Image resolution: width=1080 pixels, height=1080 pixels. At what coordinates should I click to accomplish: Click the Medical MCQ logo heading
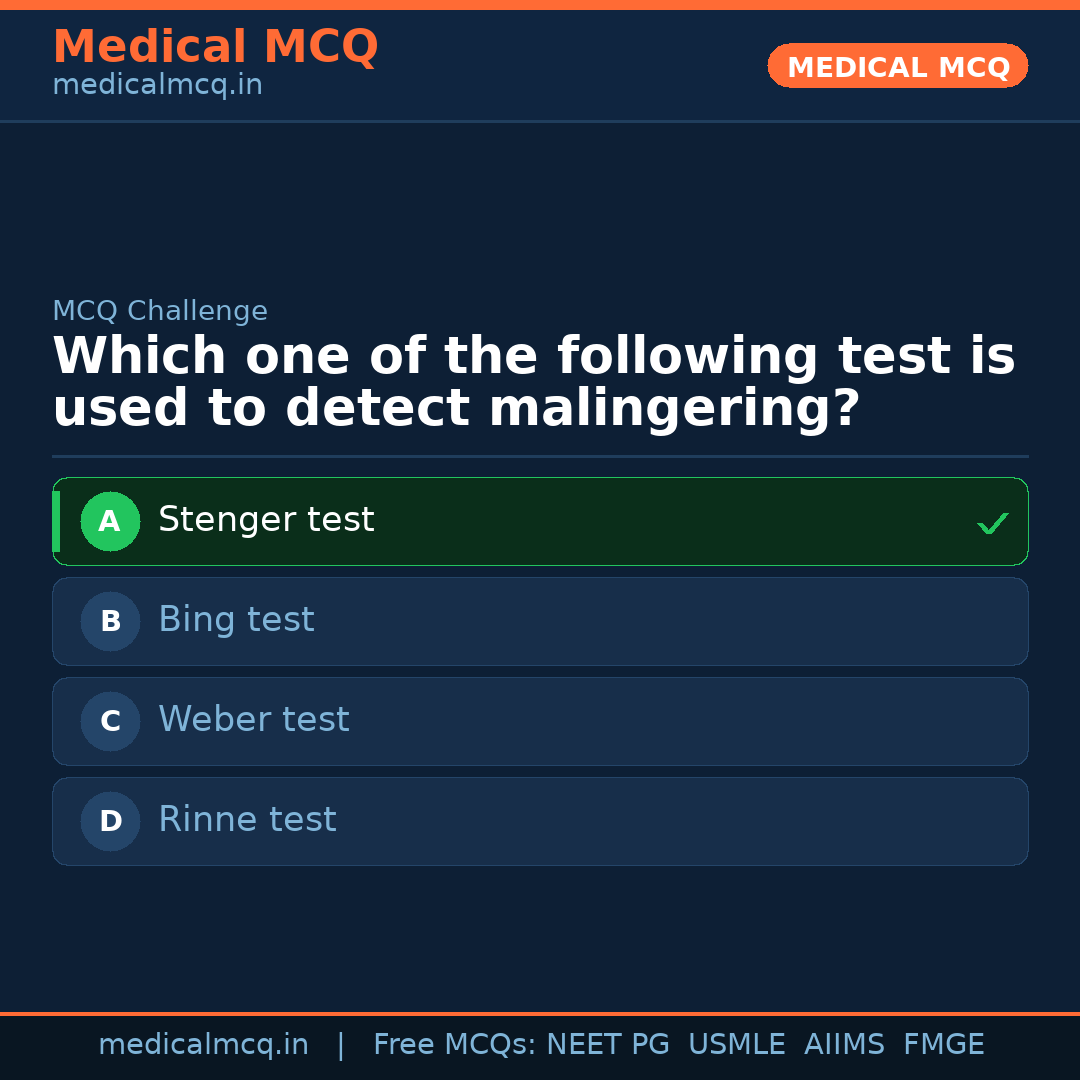tap(215, 46)
